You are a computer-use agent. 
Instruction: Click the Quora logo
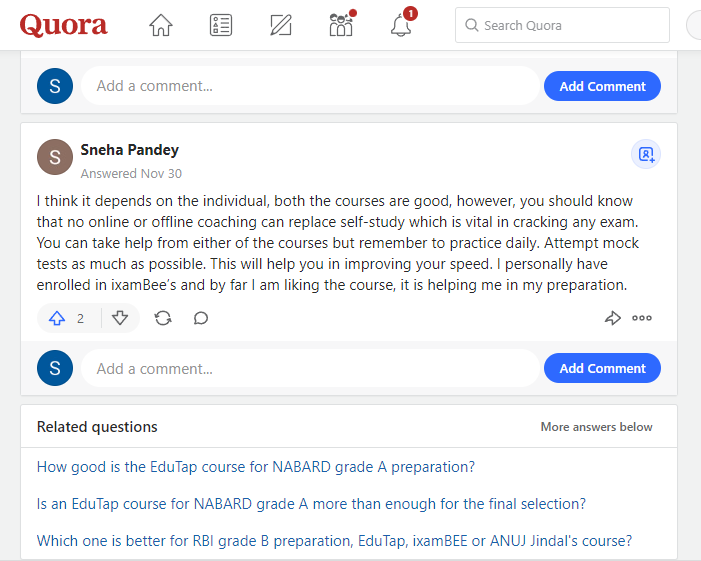point(63,25)
